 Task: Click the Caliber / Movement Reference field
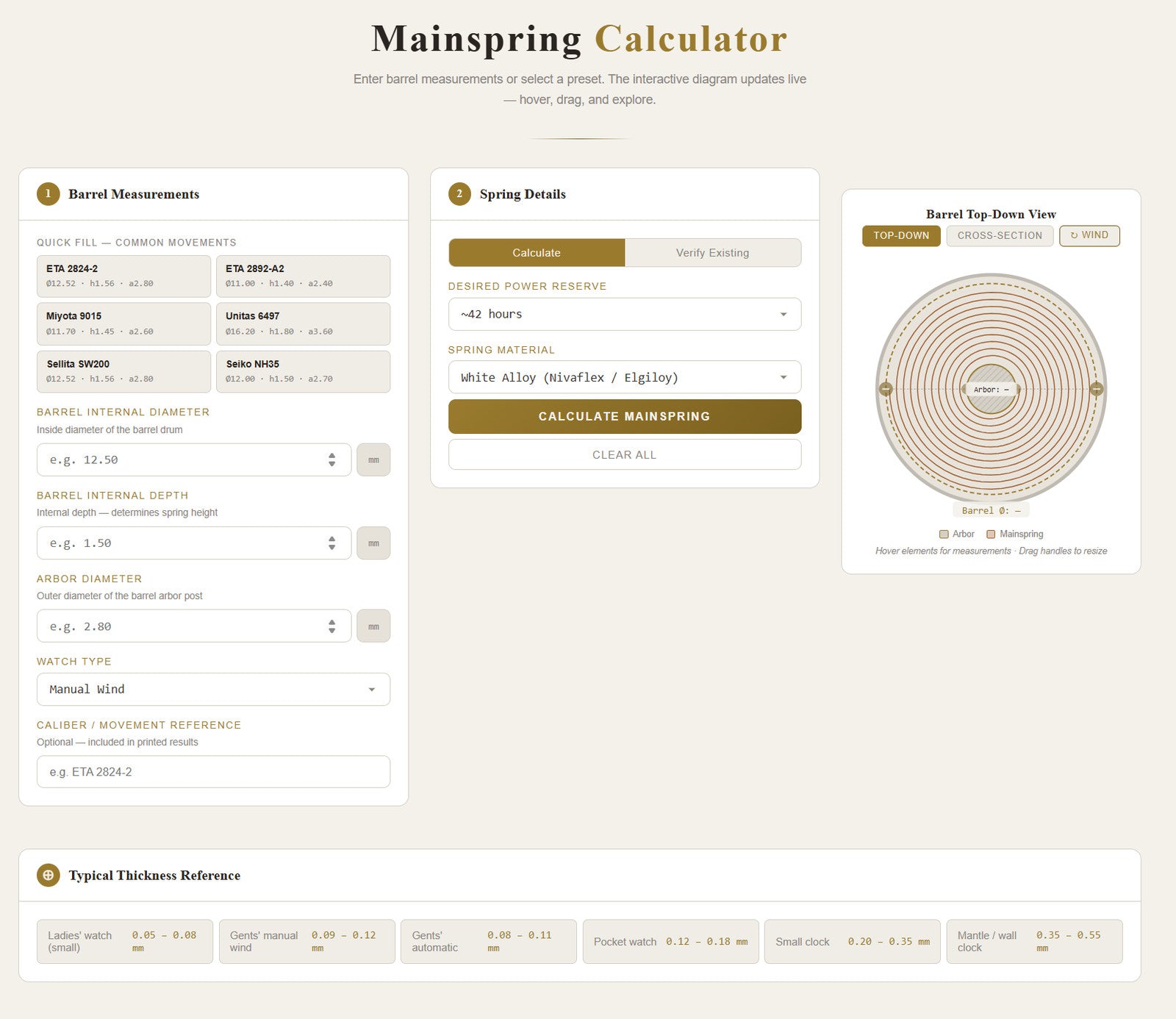(213, 772)
